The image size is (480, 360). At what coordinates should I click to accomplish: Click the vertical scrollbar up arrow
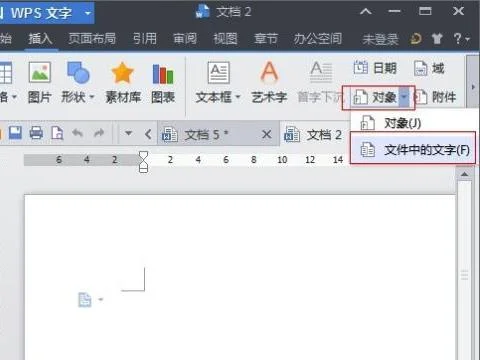tap(464, 174)
